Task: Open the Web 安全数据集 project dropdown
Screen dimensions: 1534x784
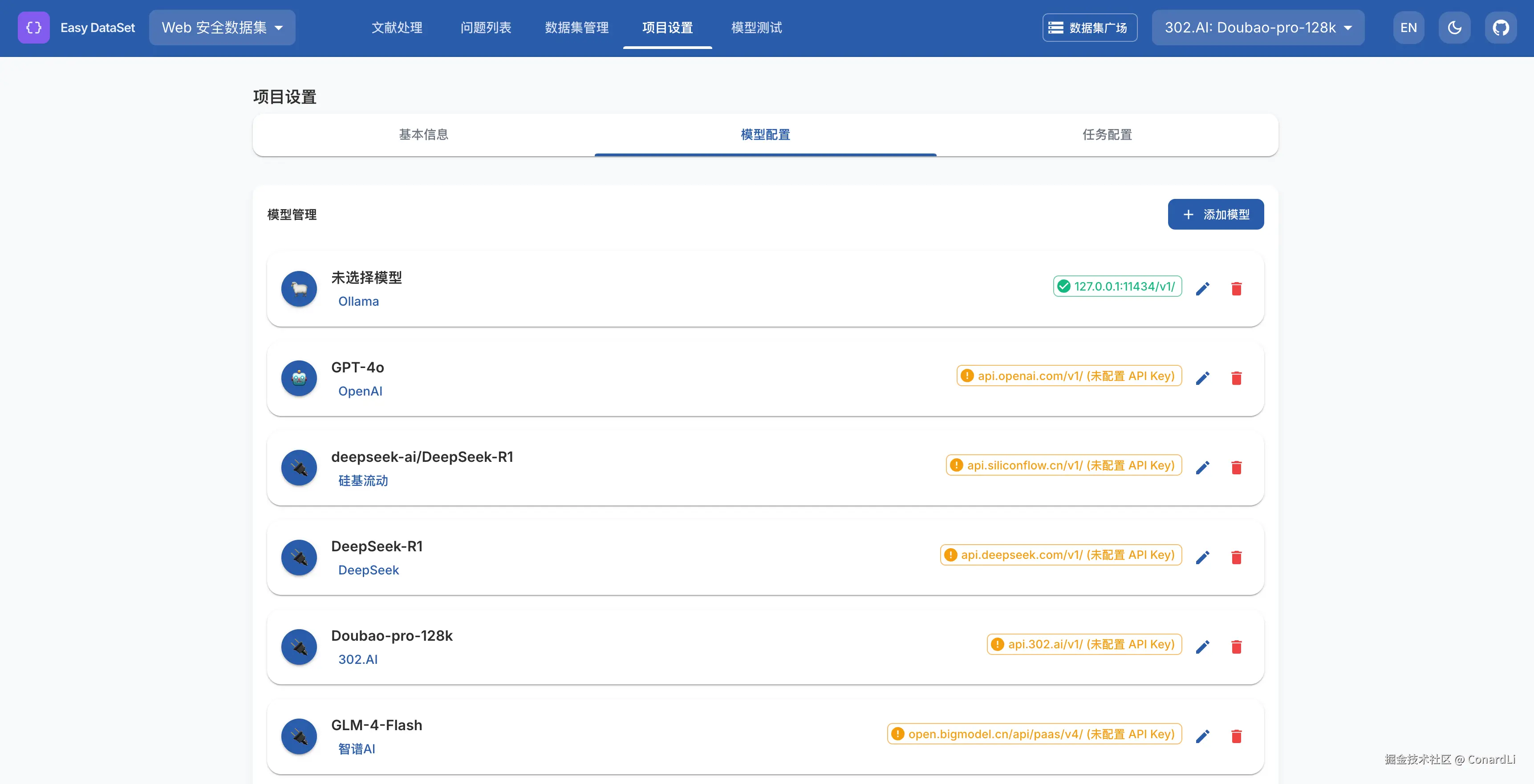Action: tap(222, 28)
